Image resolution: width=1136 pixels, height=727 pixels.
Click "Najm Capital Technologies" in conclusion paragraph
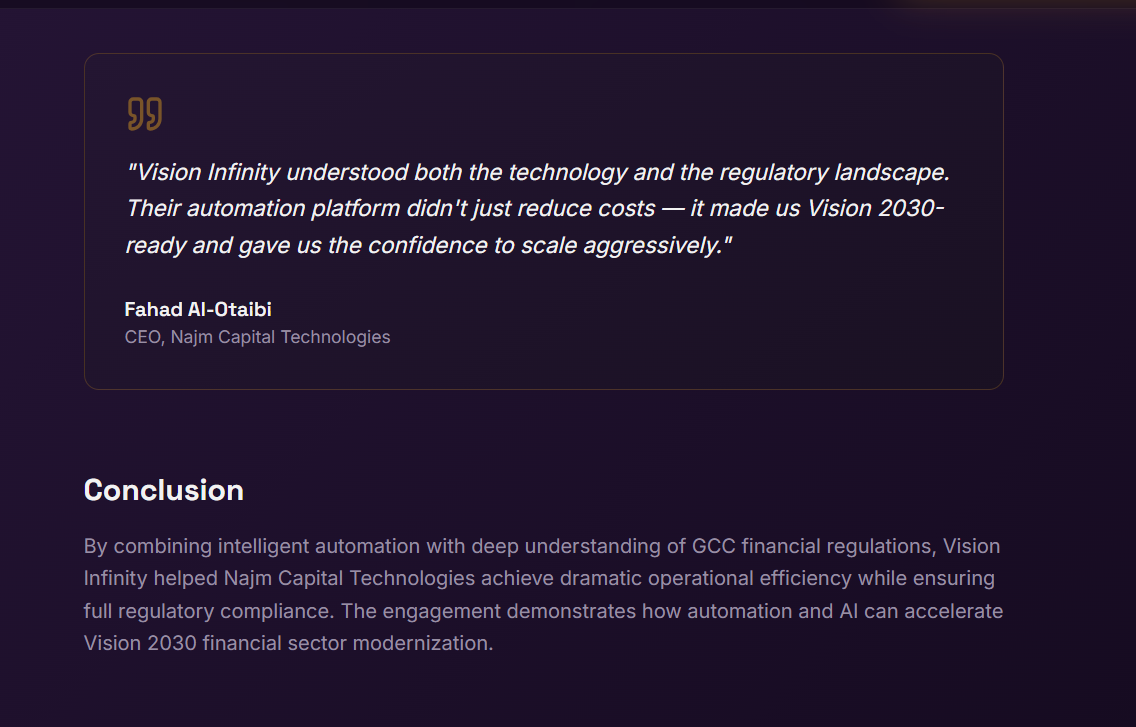click(349, 578)
